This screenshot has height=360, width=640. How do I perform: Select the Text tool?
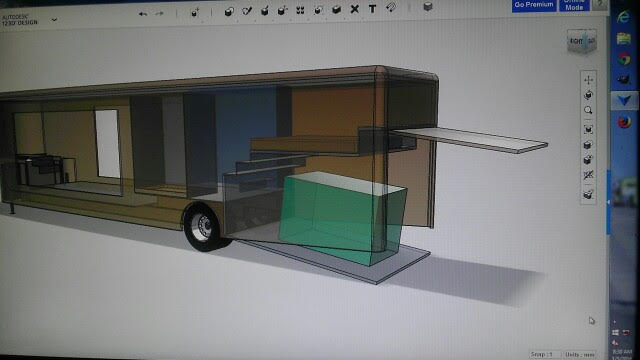372,9
